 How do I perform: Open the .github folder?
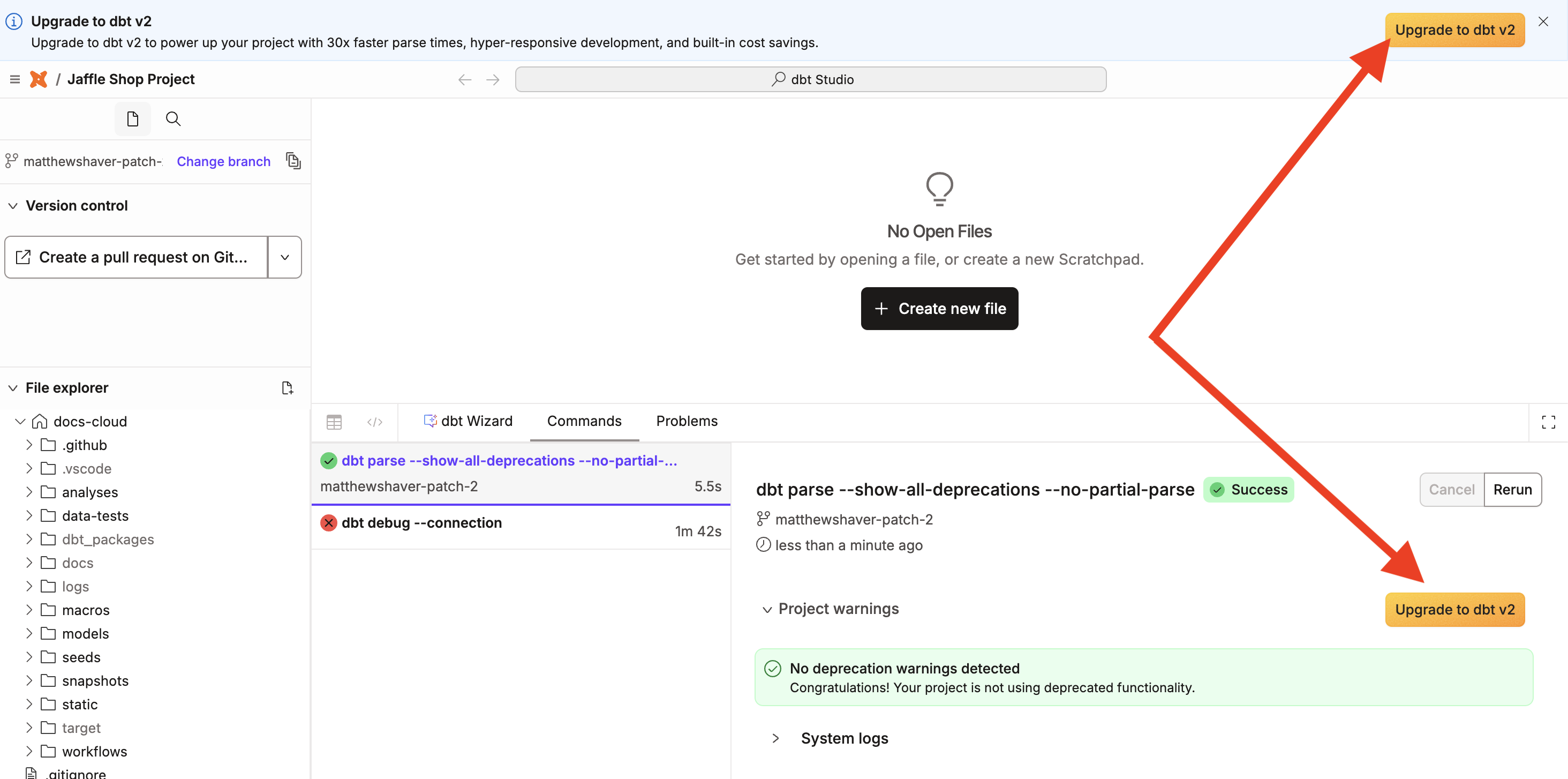point(84,445)
